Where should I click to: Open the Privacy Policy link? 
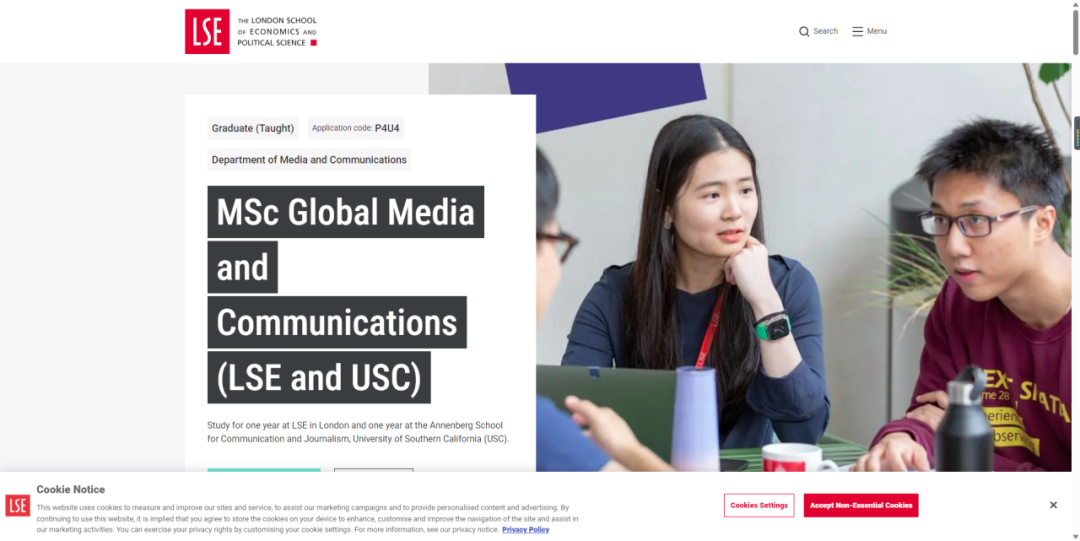[x=526, y=530]
